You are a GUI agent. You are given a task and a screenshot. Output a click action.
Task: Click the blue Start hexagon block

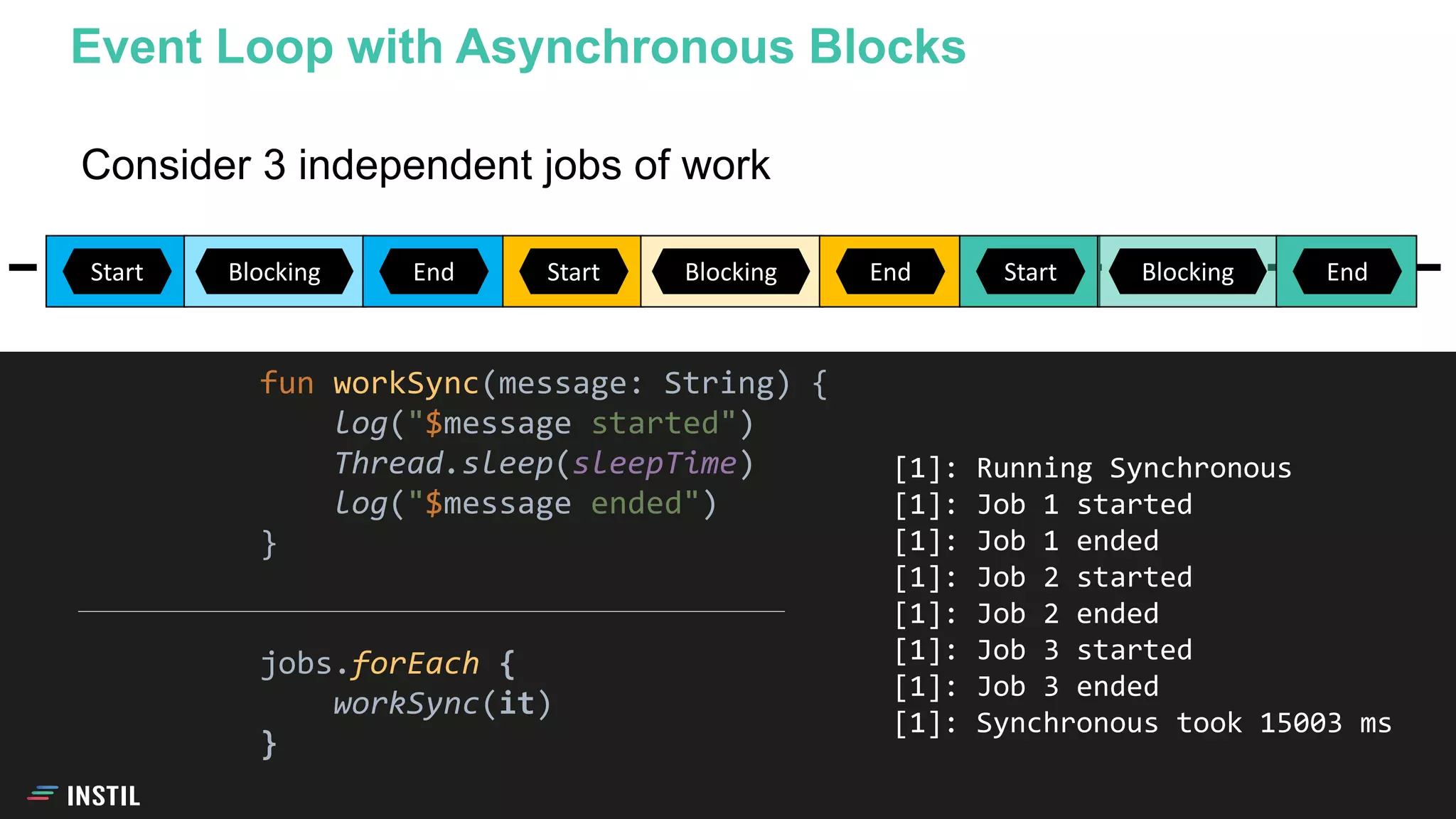(x=117, y=272)
